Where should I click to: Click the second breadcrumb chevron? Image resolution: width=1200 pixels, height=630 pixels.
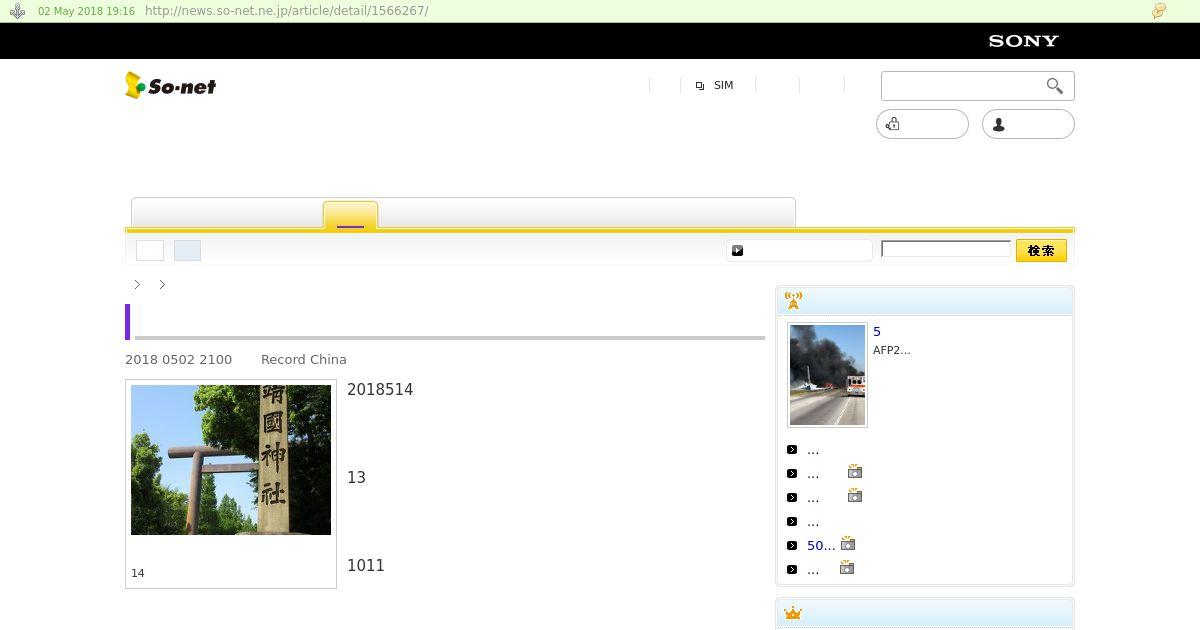pos(162,285)
